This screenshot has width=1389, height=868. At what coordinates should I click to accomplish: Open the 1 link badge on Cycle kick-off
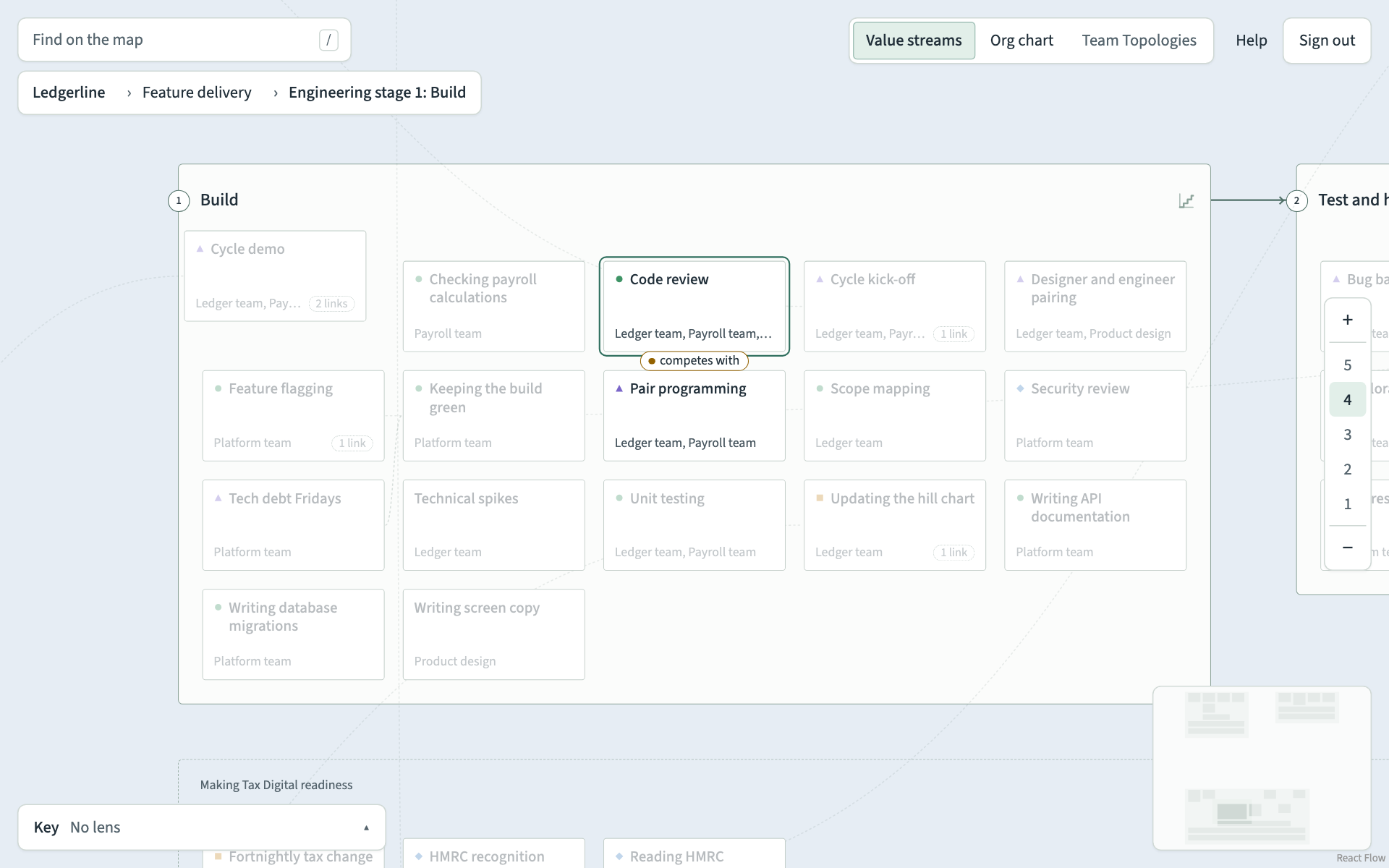click(x=953, y=334)
